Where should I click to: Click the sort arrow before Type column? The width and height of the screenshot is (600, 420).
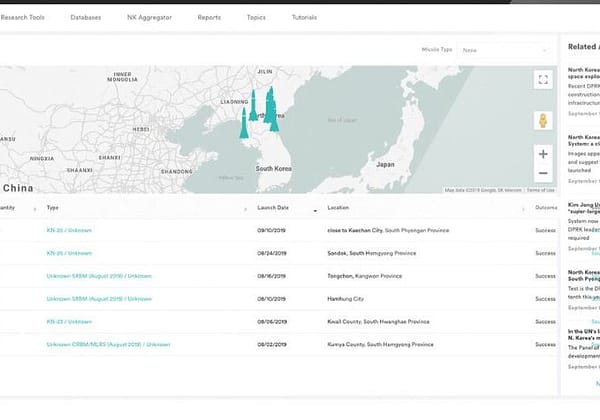[x=35, y=209]
